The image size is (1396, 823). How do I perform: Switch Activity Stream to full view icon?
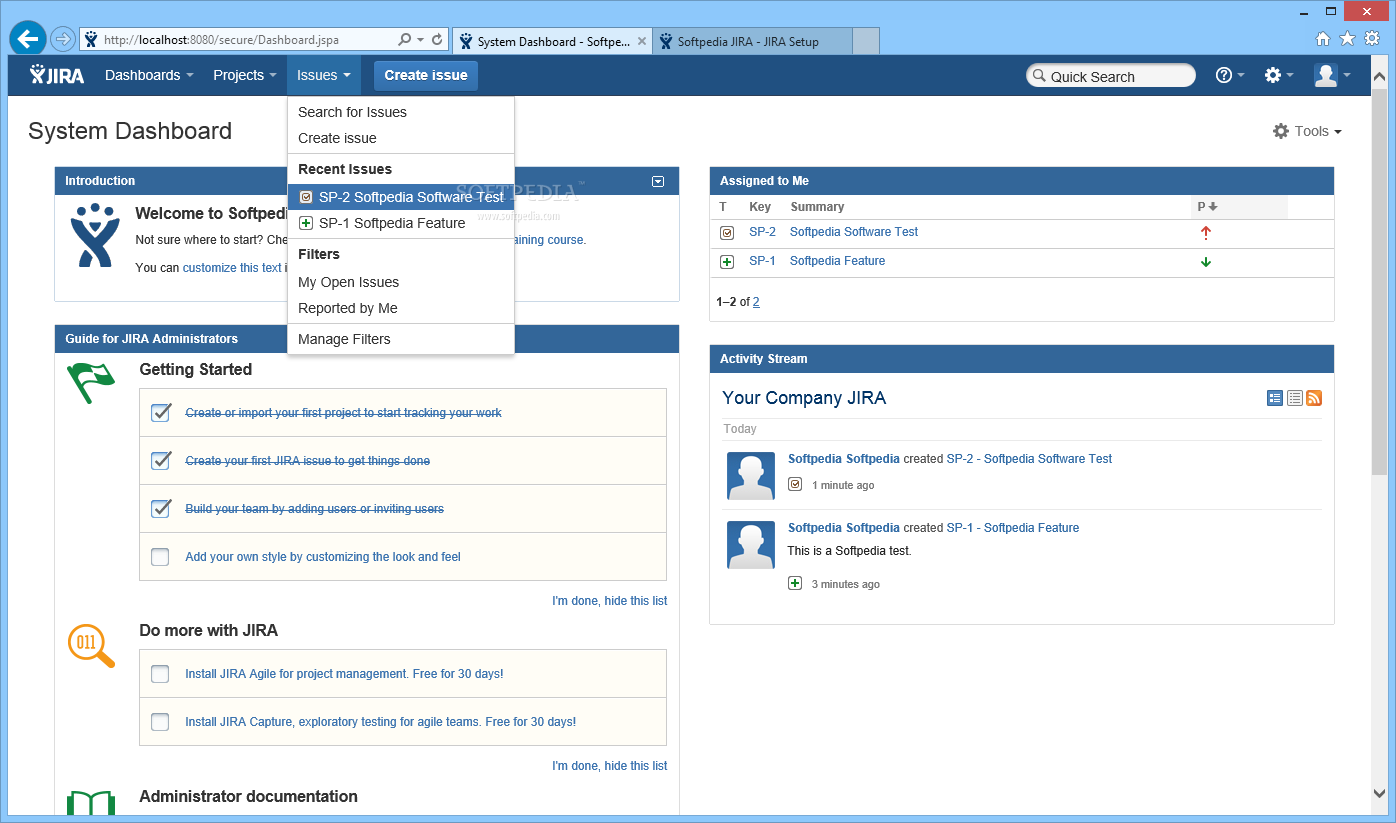click(1275, 398)
